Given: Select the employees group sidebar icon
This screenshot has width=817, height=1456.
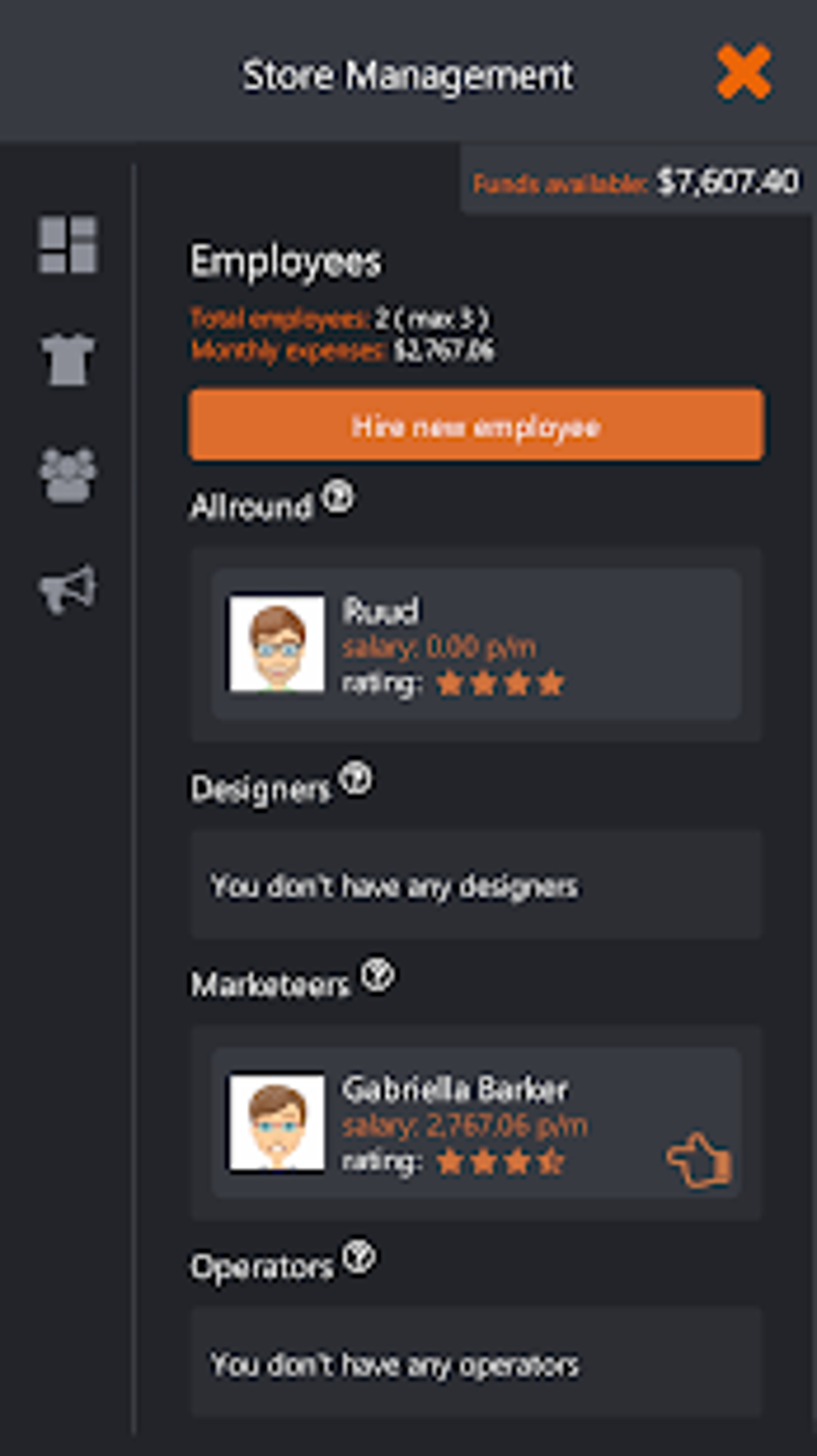Looking at the screenshot, I should pos(68,475).
